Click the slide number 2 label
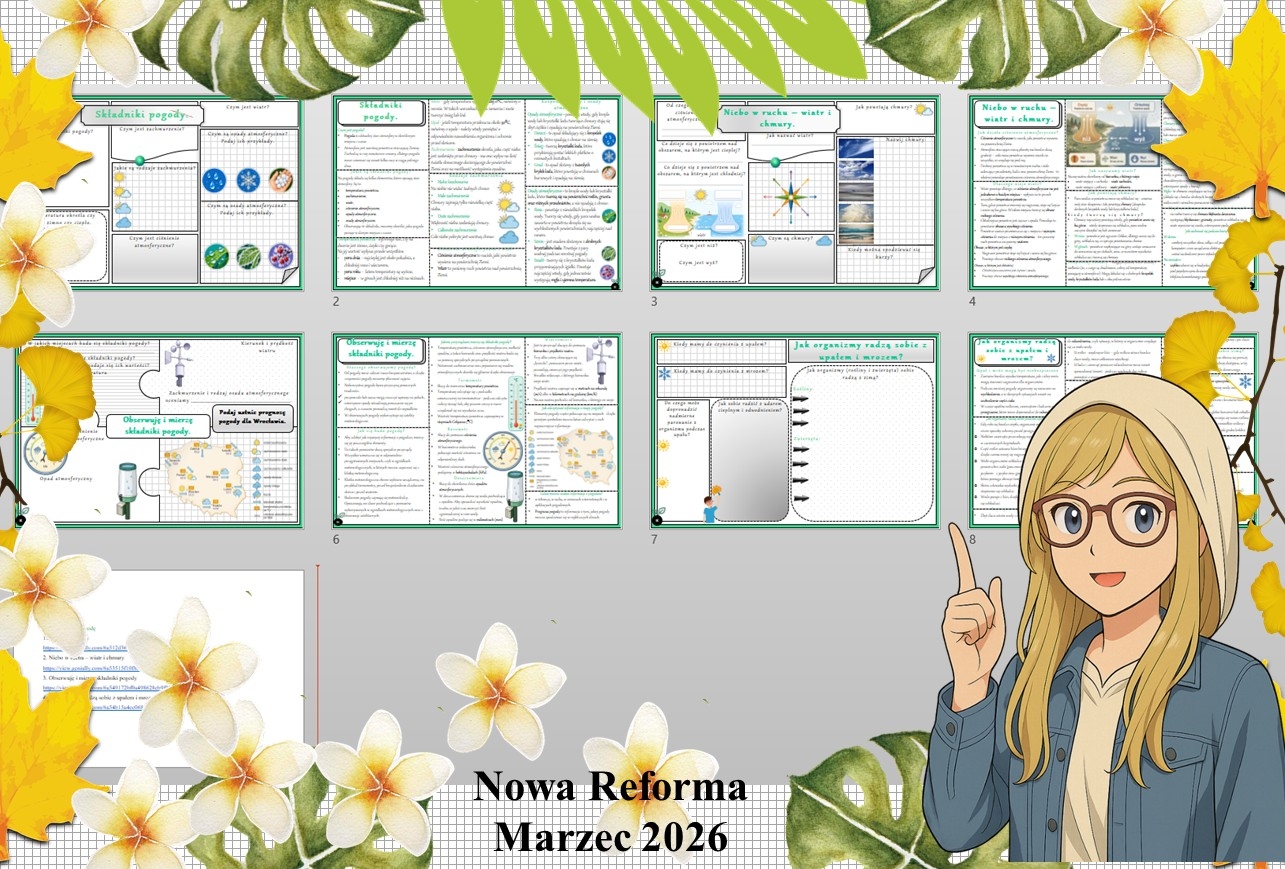The height and width of the screenshot is (869, 1285). 337,301
